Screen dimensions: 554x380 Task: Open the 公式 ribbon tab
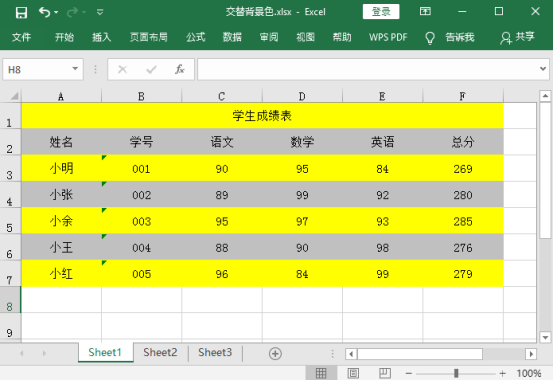point(196,37)
